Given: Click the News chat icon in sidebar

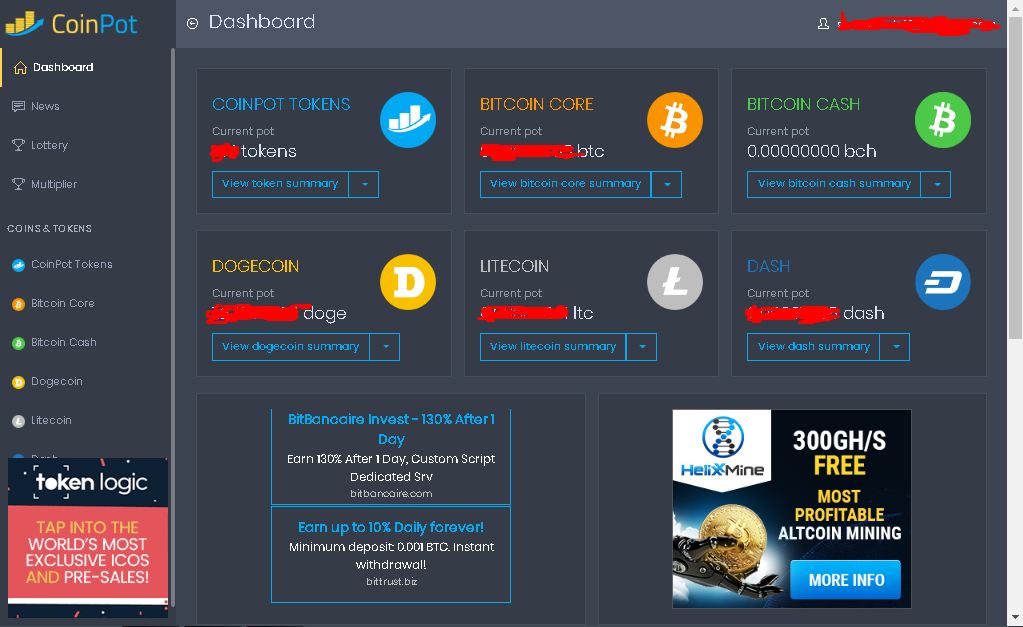Looking at the screenshot, I should [x=18, y=106].
